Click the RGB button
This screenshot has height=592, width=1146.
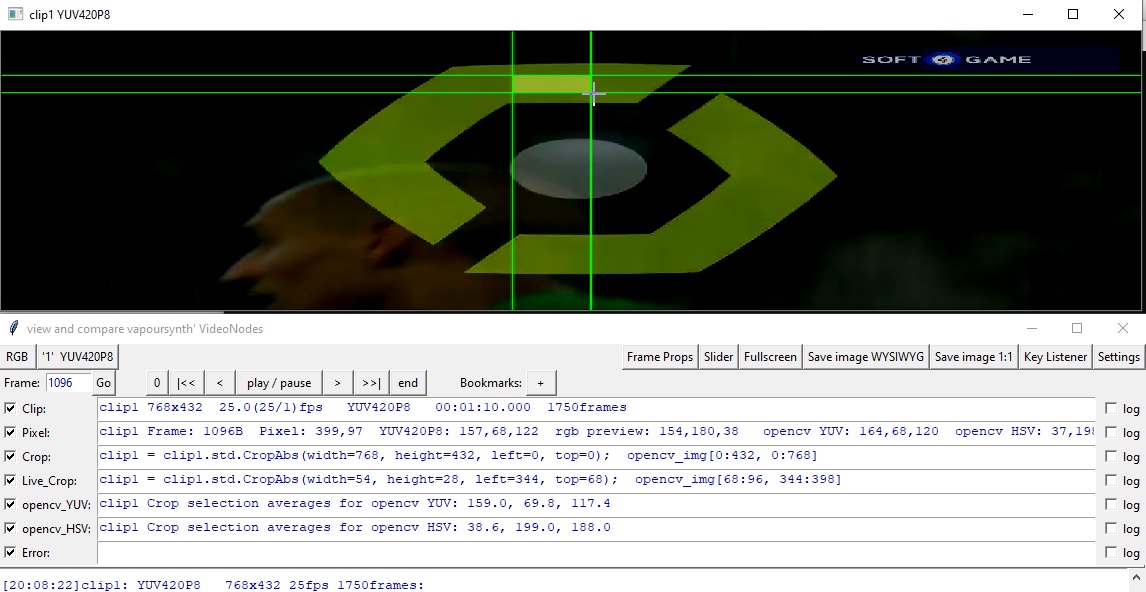point(17,357)
